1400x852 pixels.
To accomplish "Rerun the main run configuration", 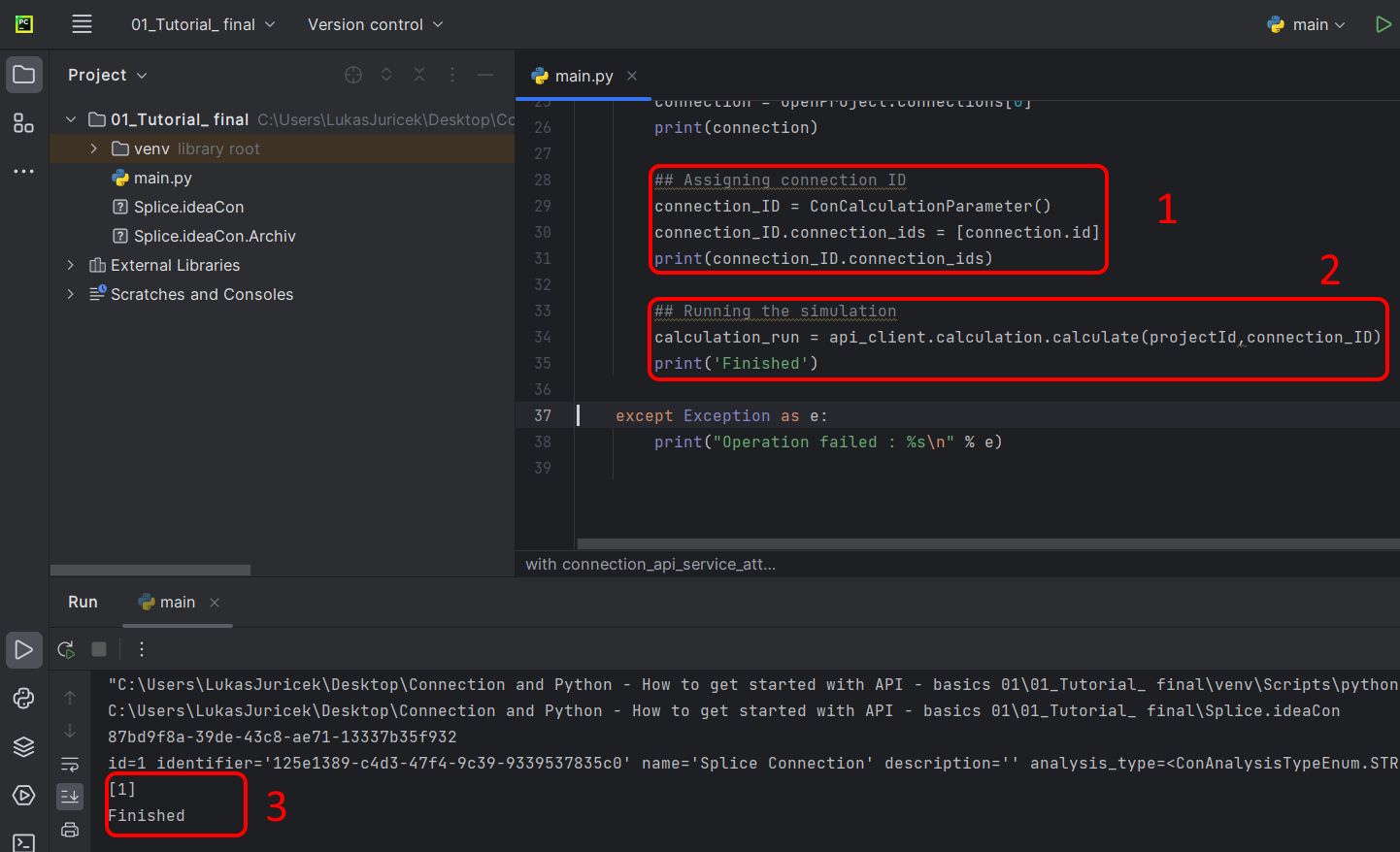I will click(x=66, y=649).
